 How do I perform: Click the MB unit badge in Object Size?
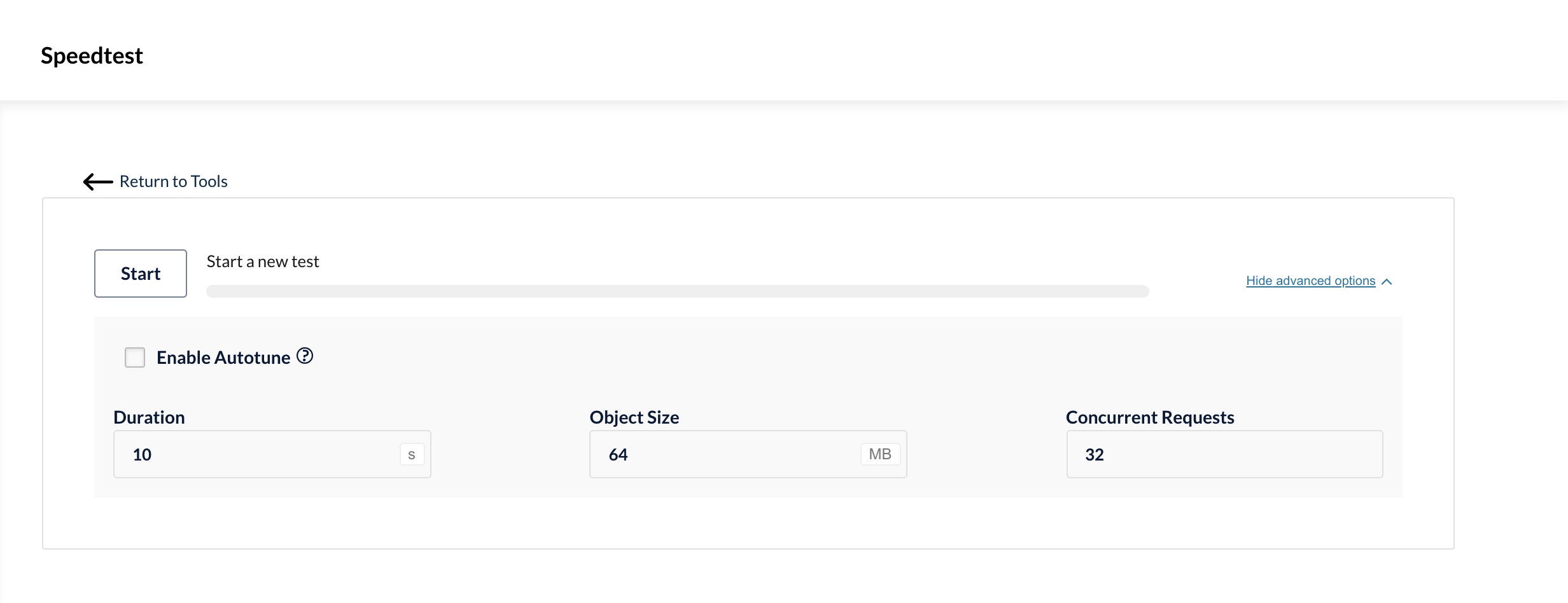[x=880, y=454]
